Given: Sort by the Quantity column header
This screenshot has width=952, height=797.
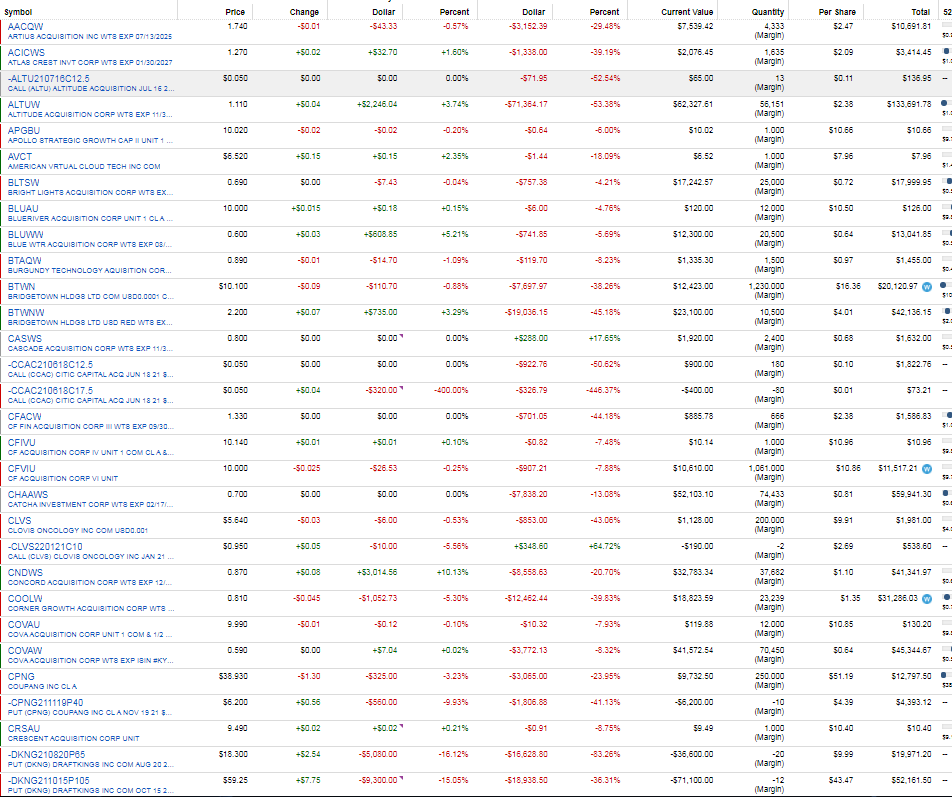Looking at the screenshot, I should coord(767,12).
